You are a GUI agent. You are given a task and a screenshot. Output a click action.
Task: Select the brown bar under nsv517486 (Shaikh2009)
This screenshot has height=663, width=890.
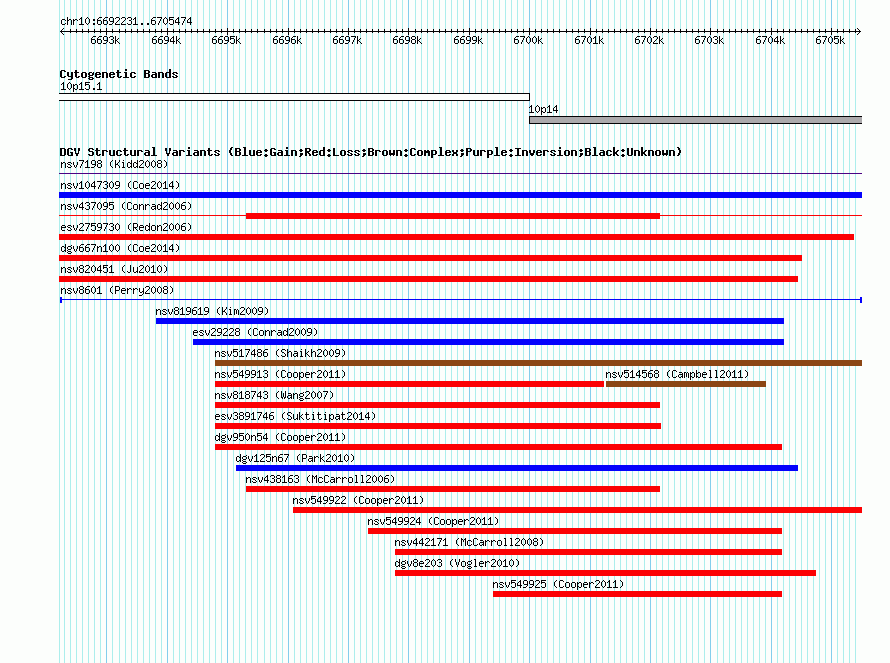[x=538, y=363]
